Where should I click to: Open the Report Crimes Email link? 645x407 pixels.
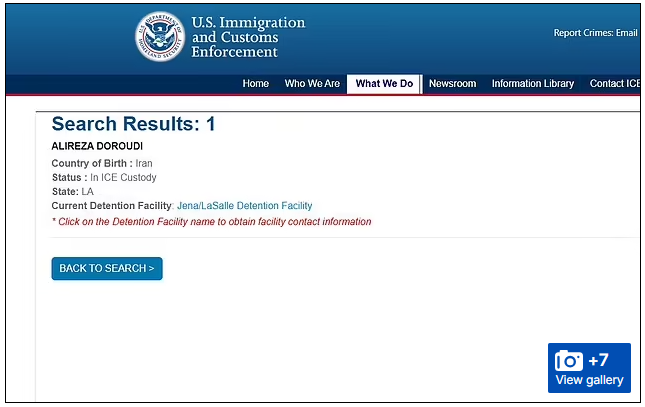point(596,33)
